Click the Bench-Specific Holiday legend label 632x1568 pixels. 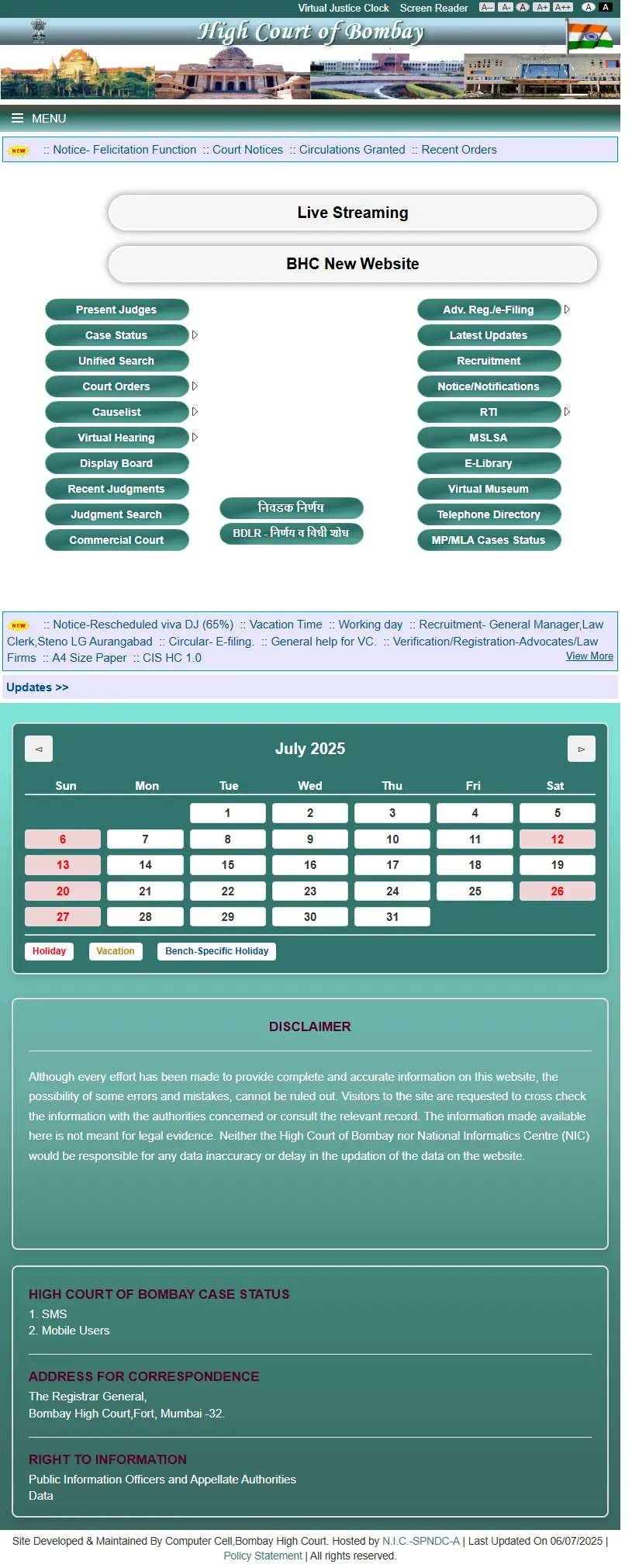(x=216, y=951)
